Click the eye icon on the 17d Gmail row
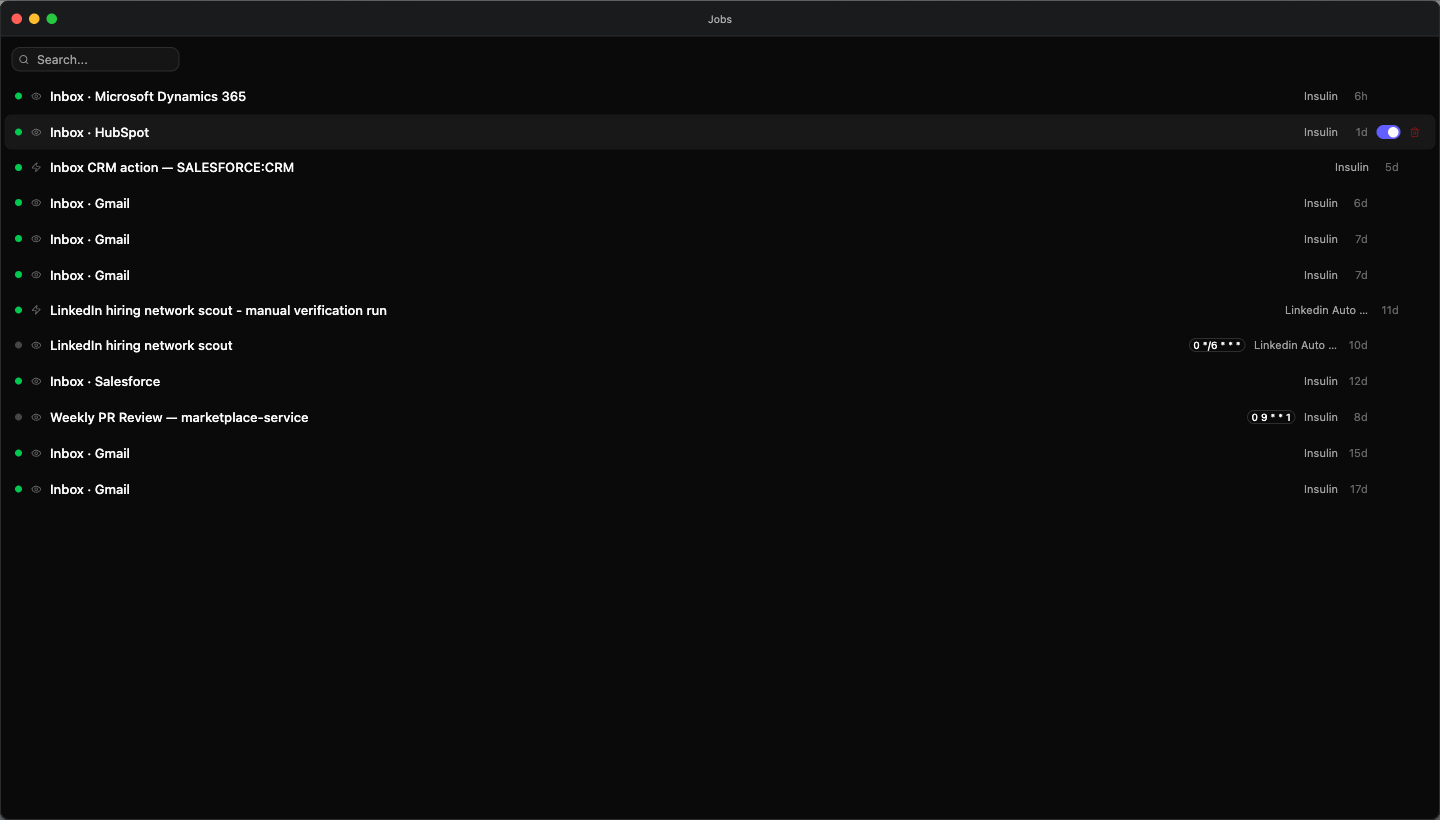This screenshot has height=820, width=1440. (x=36, y=489)
